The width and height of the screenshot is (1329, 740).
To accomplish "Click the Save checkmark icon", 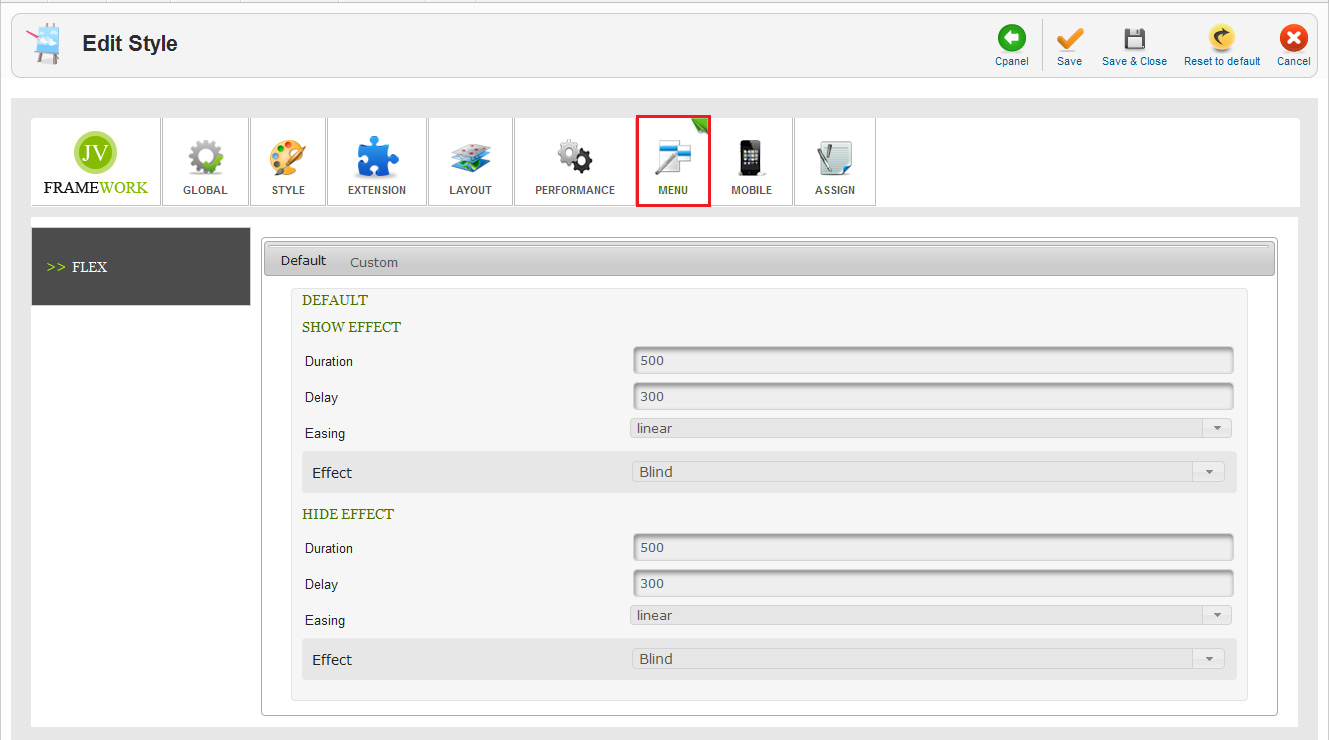I will coord(1069,39).
